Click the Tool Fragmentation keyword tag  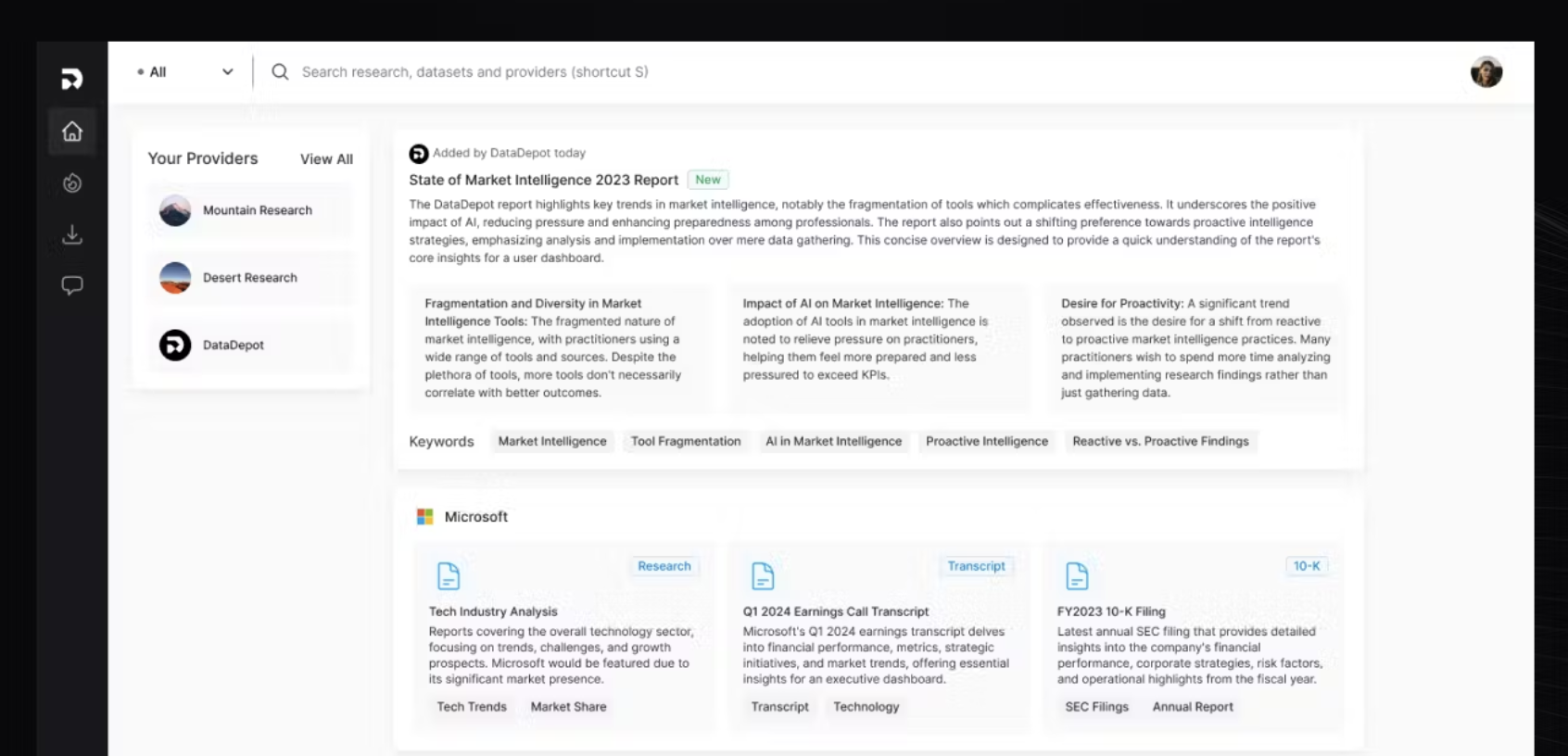pos(686,441)
